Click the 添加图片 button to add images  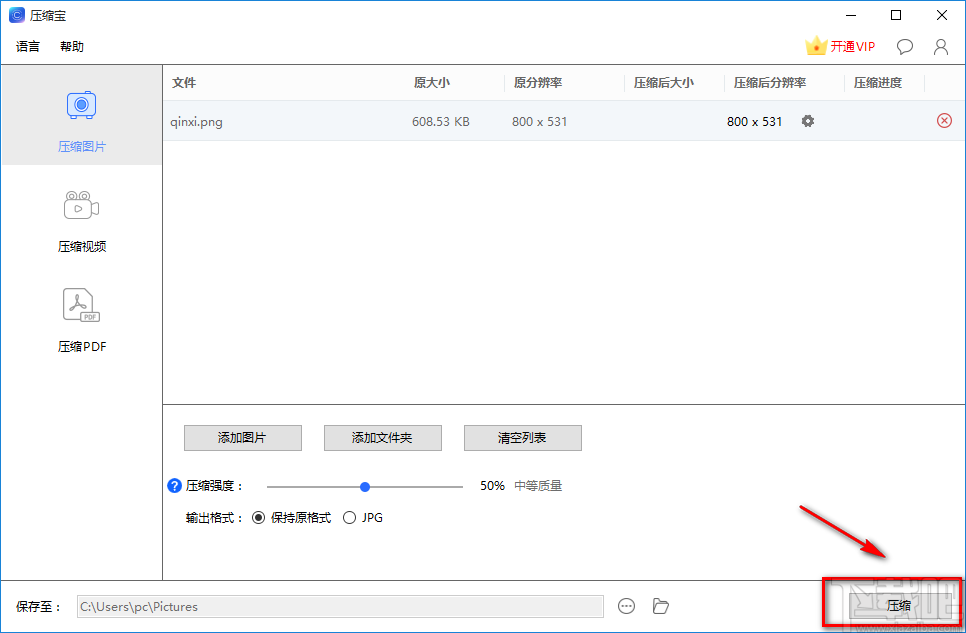[242, 438]
